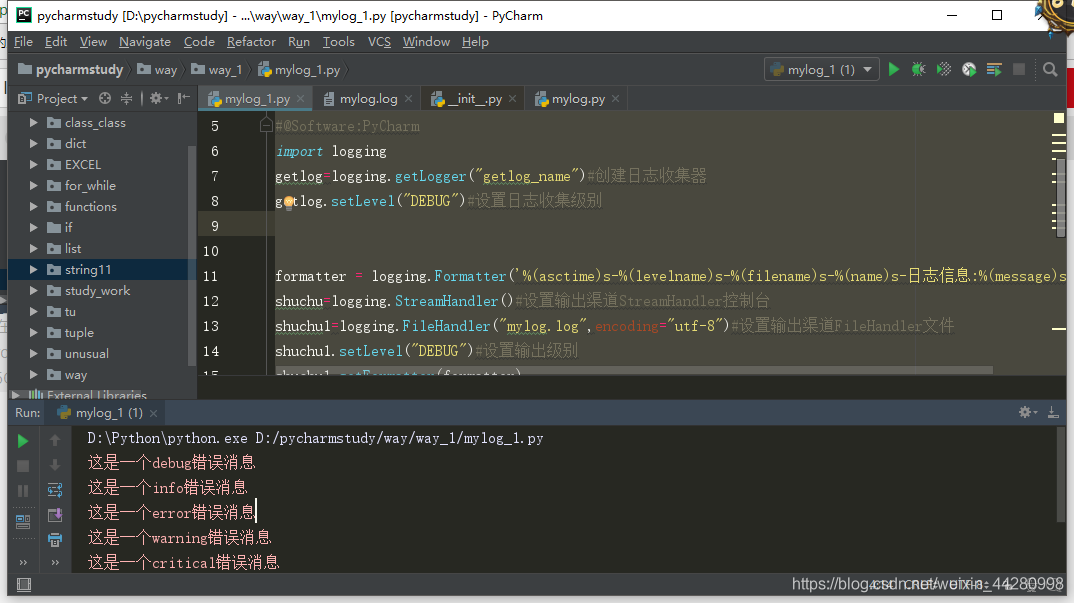Restore layout icon in Run panel

coord(23,522)
